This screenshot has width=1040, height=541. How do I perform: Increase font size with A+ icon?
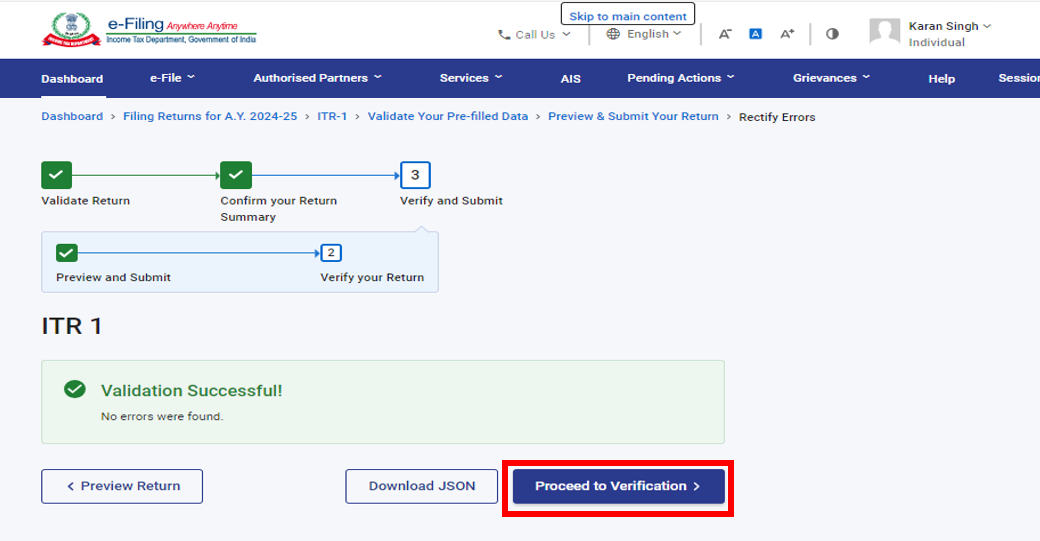point(787,34)
